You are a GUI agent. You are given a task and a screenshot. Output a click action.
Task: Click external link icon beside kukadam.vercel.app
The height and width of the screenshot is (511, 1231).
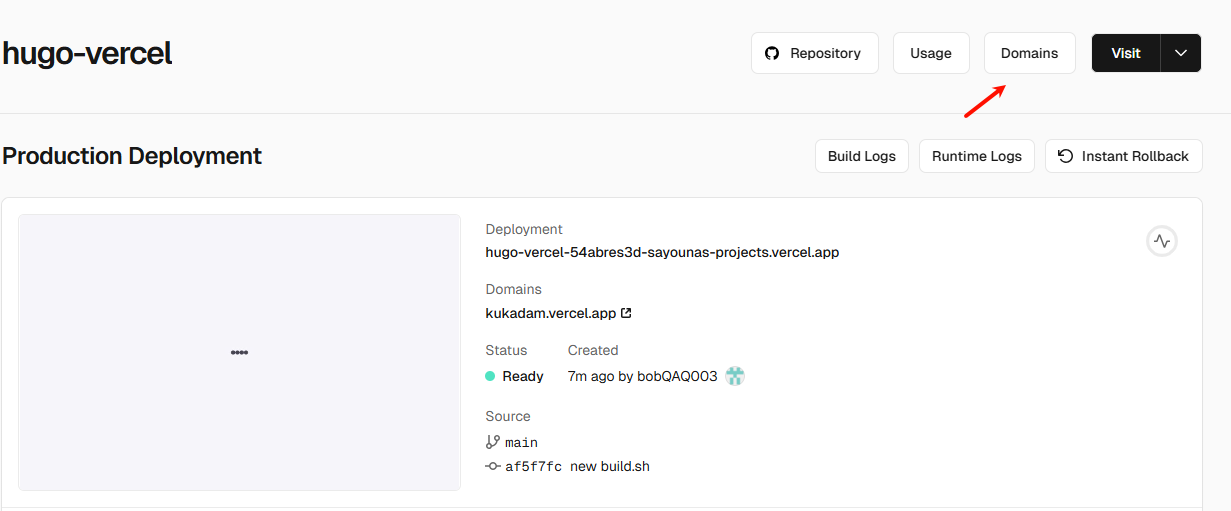(626, 313)
